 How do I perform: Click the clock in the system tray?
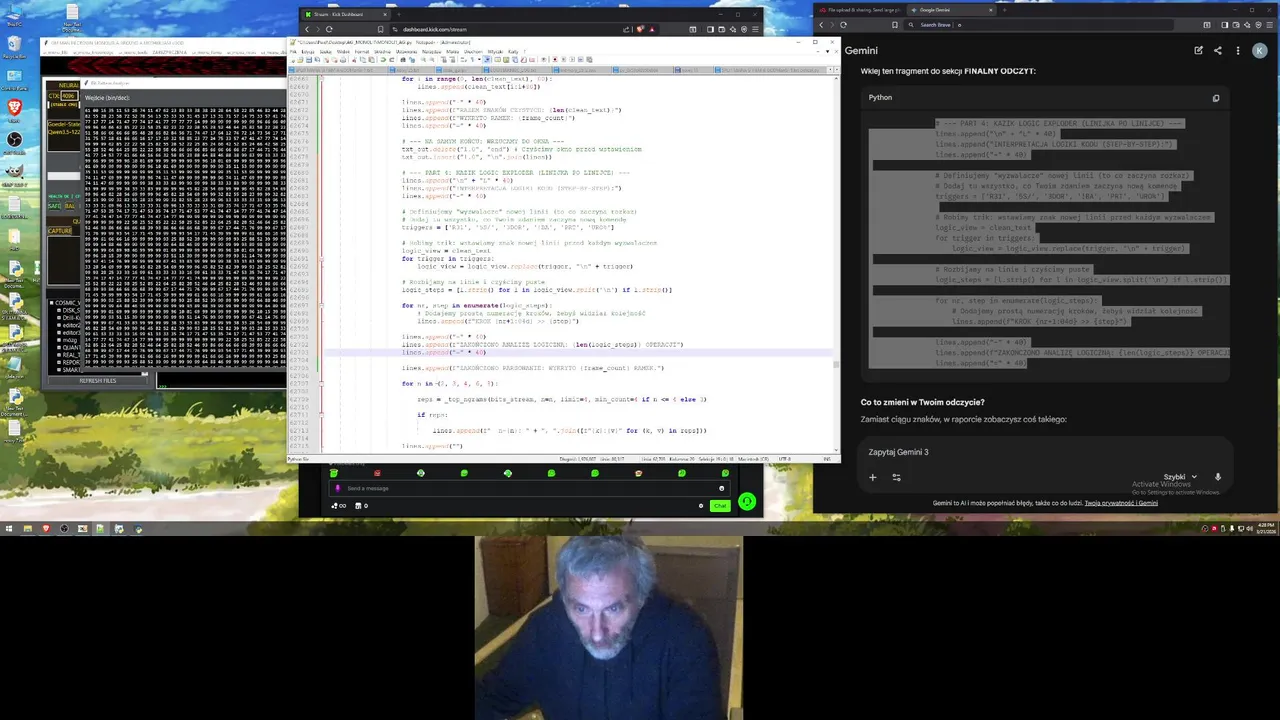1265,527
